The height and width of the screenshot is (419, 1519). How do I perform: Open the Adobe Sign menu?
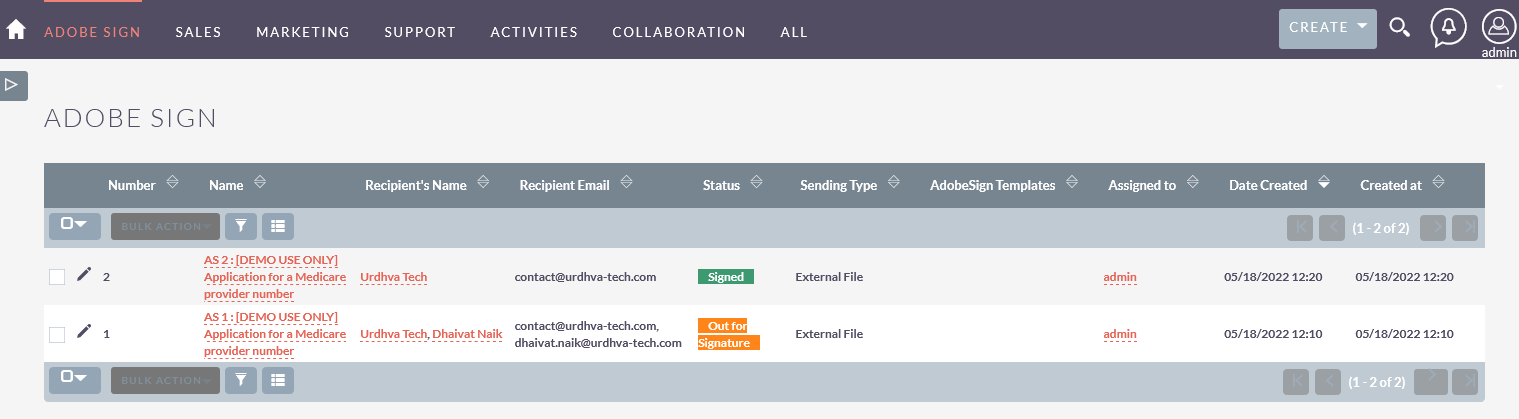(92, 32)
